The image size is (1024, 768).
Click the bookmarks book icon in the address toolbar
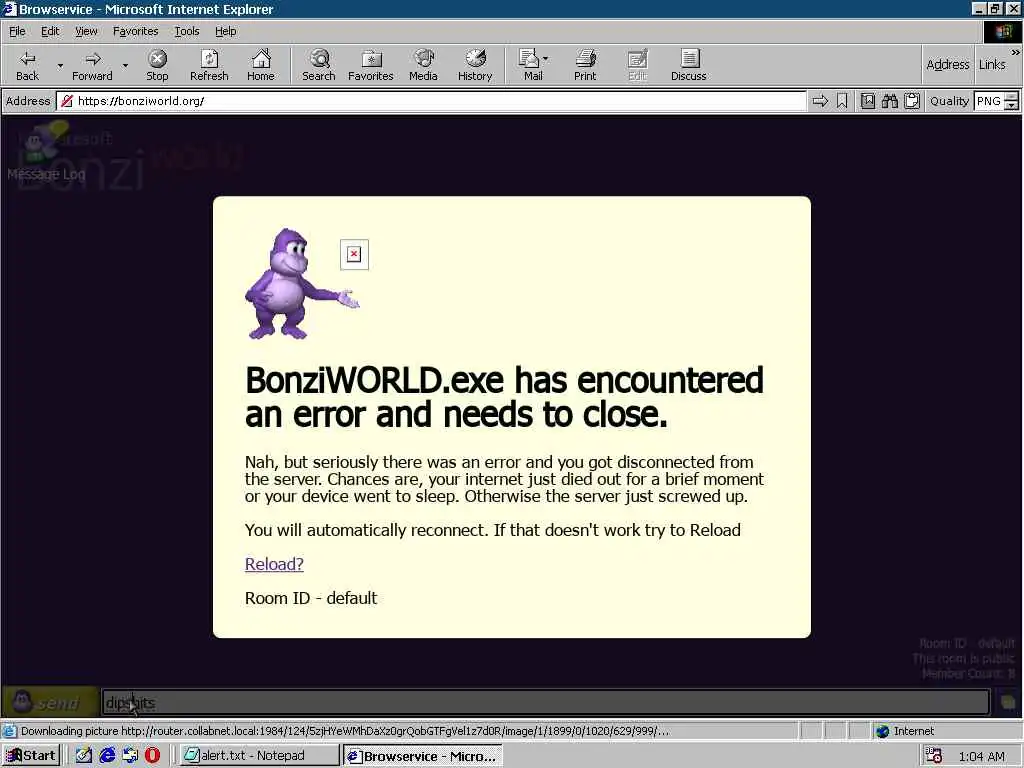pos(868,101)
